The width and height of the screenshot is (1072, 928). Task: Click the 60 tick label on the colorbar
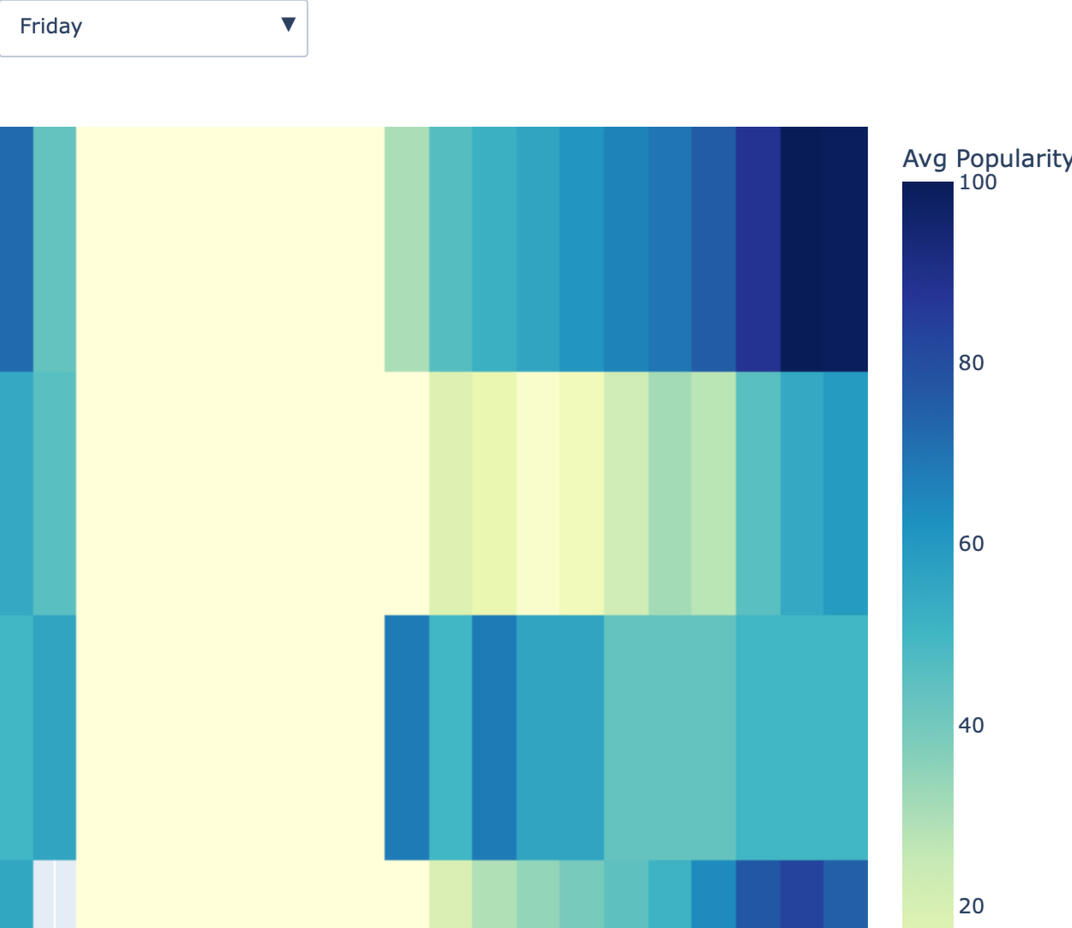point(971,544)
